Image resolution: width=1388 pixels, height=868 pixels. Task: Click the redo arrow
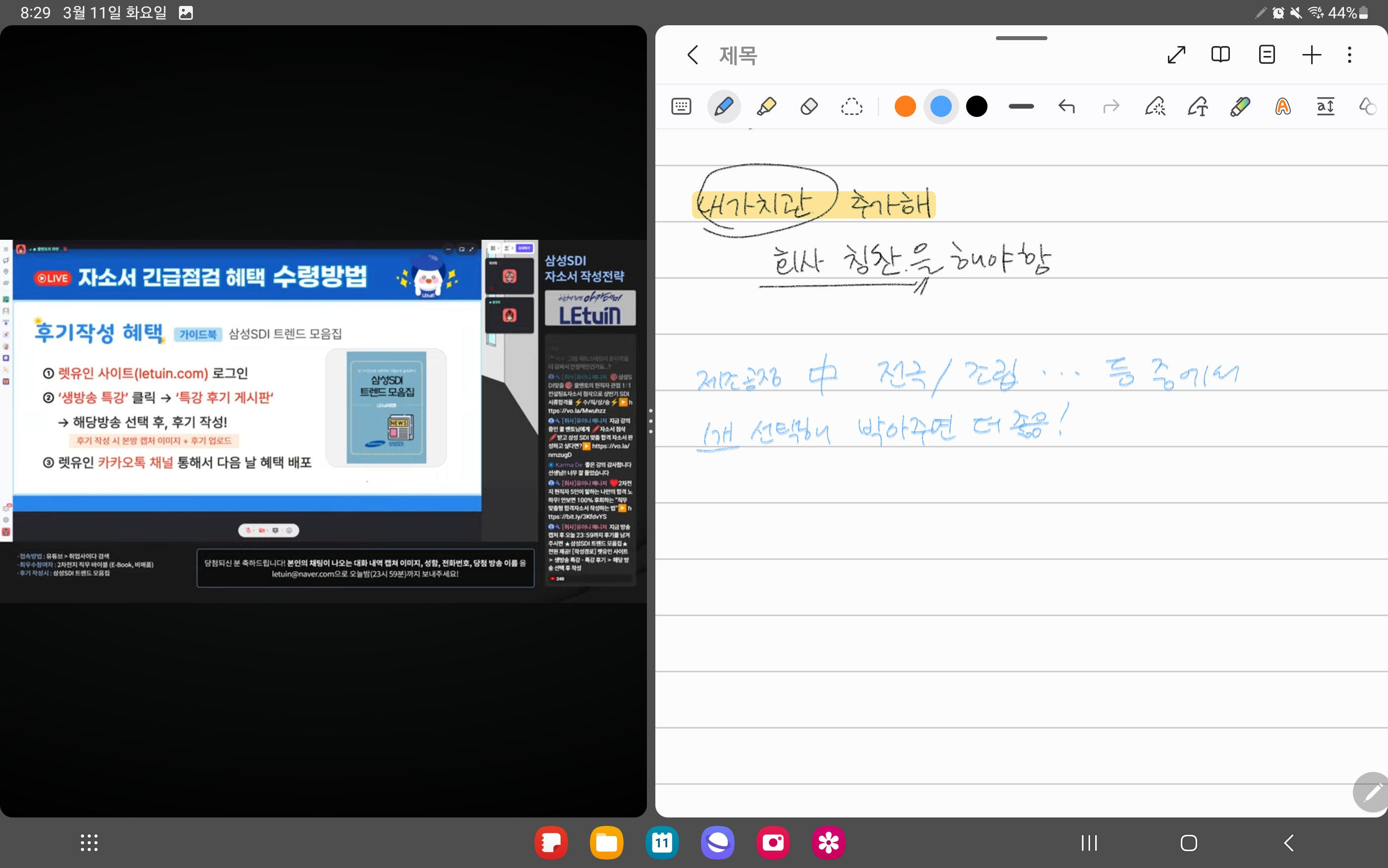[x=1110, y=106]
